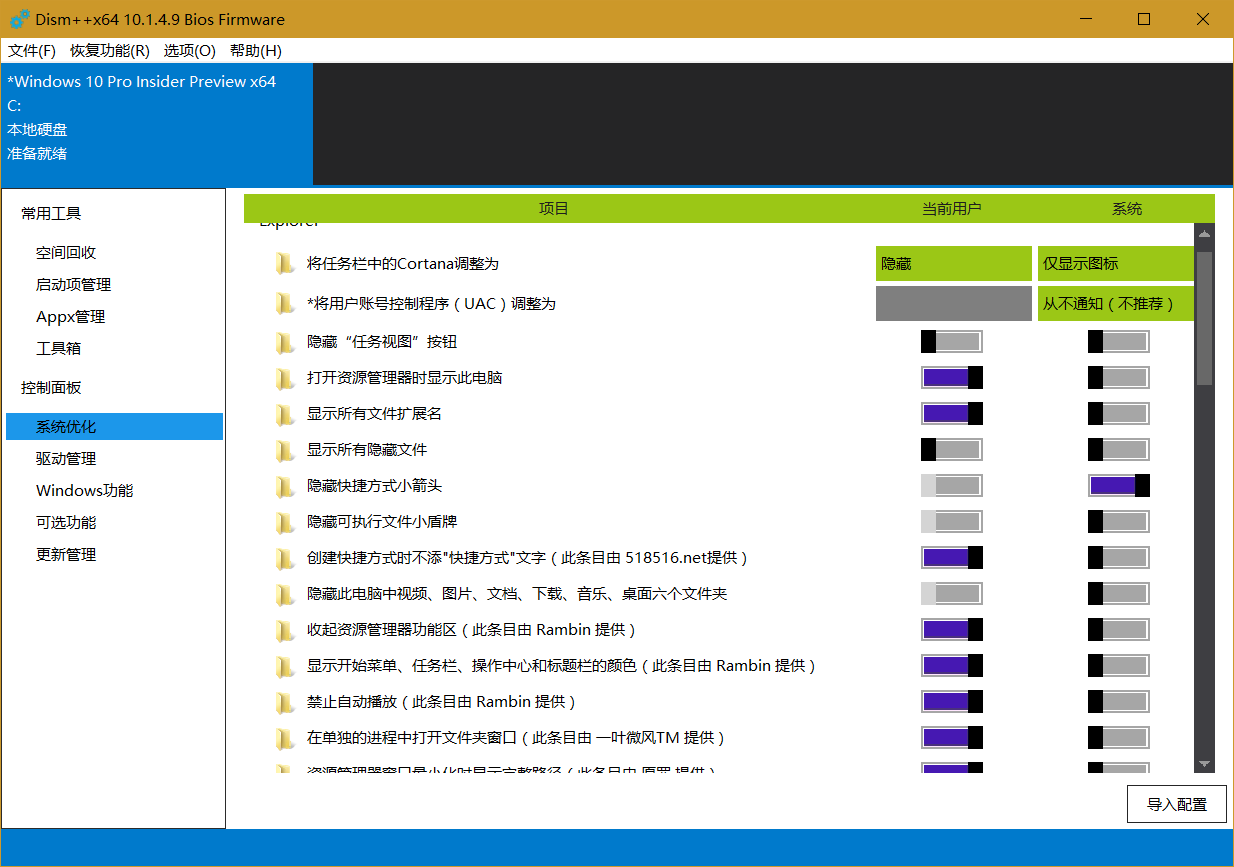Open the 文件(F) menu

pos(32,51)
